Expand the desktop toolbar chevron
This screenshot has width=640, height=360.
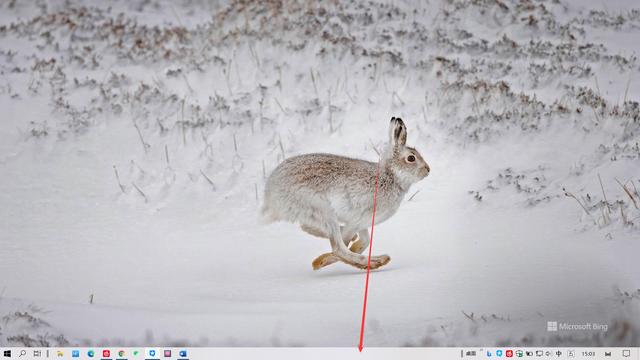(482, 350)
